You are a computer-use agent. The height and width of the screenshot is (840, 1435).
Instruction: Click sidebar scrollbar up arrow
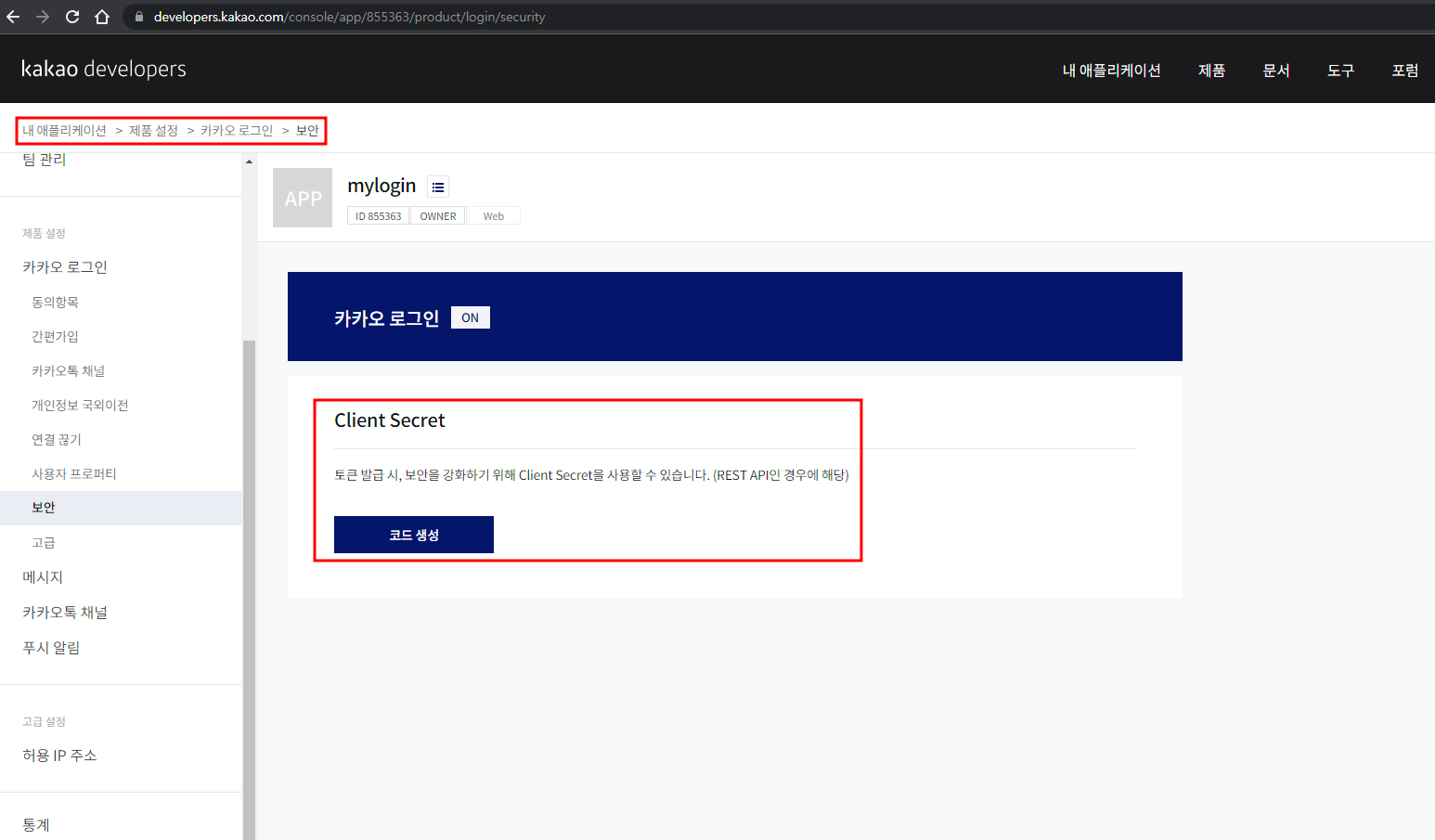(x=249, y=162)
